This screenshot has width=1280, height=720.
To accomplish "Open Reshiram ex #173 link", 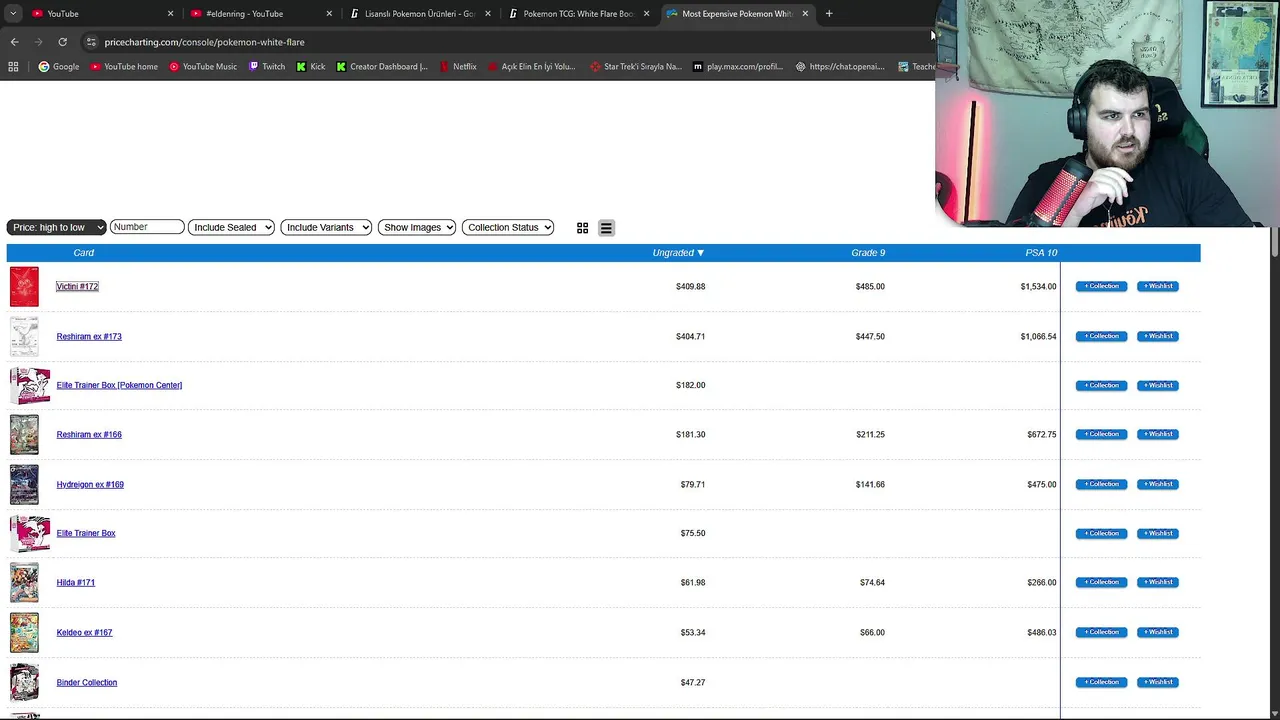I will 89,336.
